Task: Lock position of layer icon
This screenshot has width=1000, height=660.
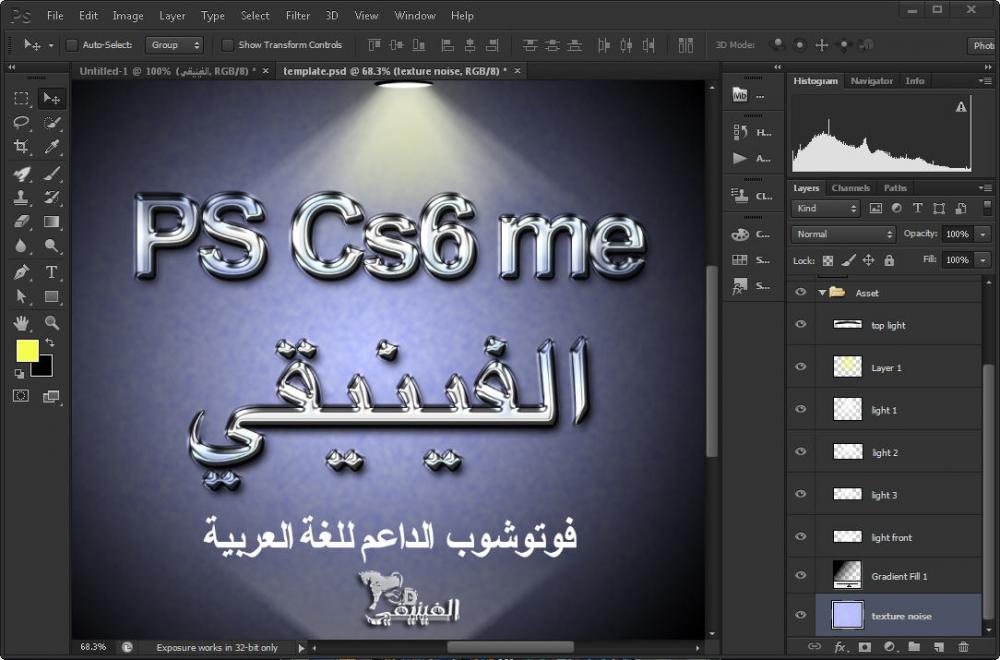Action: tap(868, 260)
